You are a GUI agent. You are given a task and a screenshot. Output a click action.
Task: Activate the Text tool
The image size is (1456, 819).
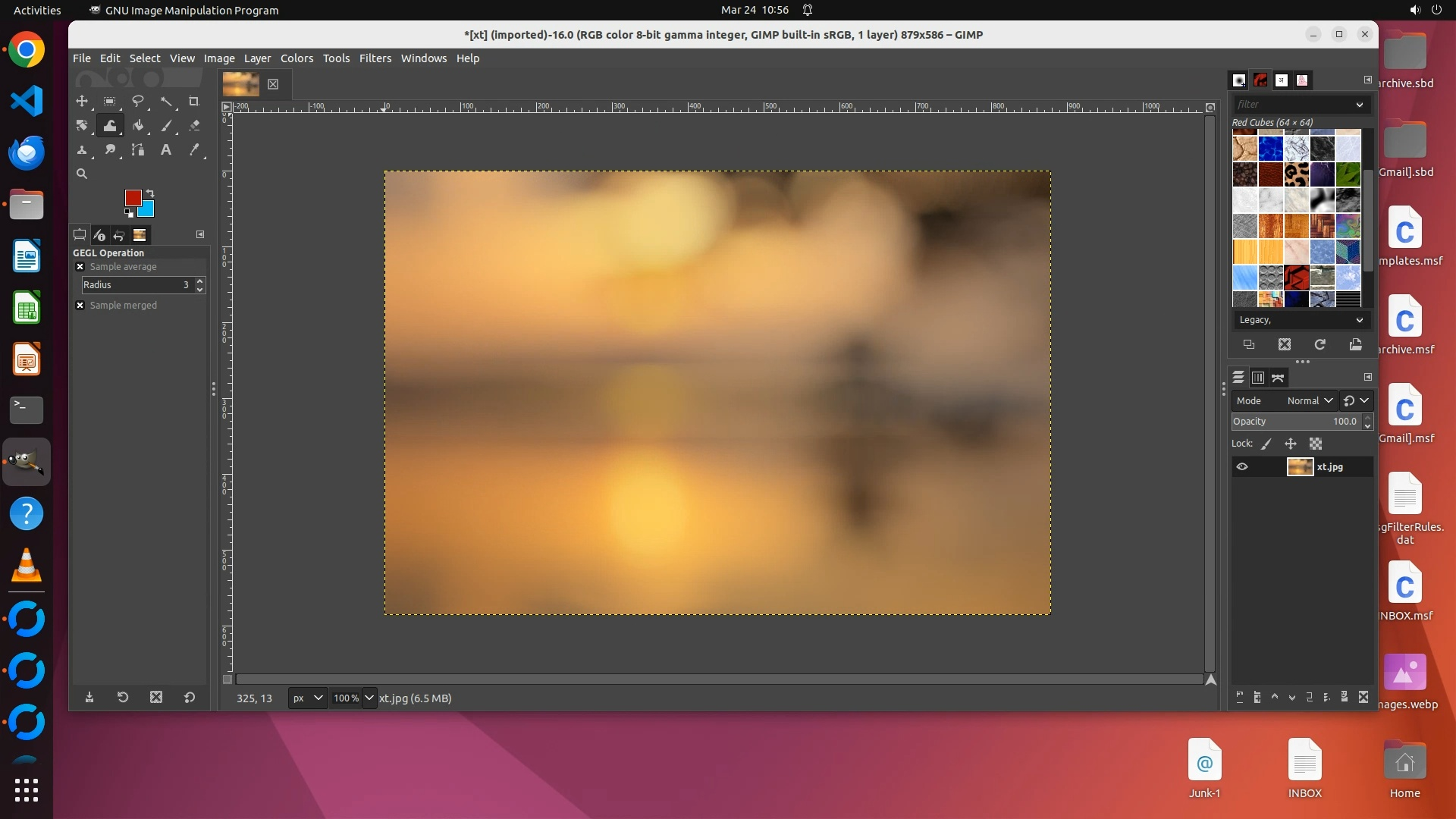click(x=165, y=149)
